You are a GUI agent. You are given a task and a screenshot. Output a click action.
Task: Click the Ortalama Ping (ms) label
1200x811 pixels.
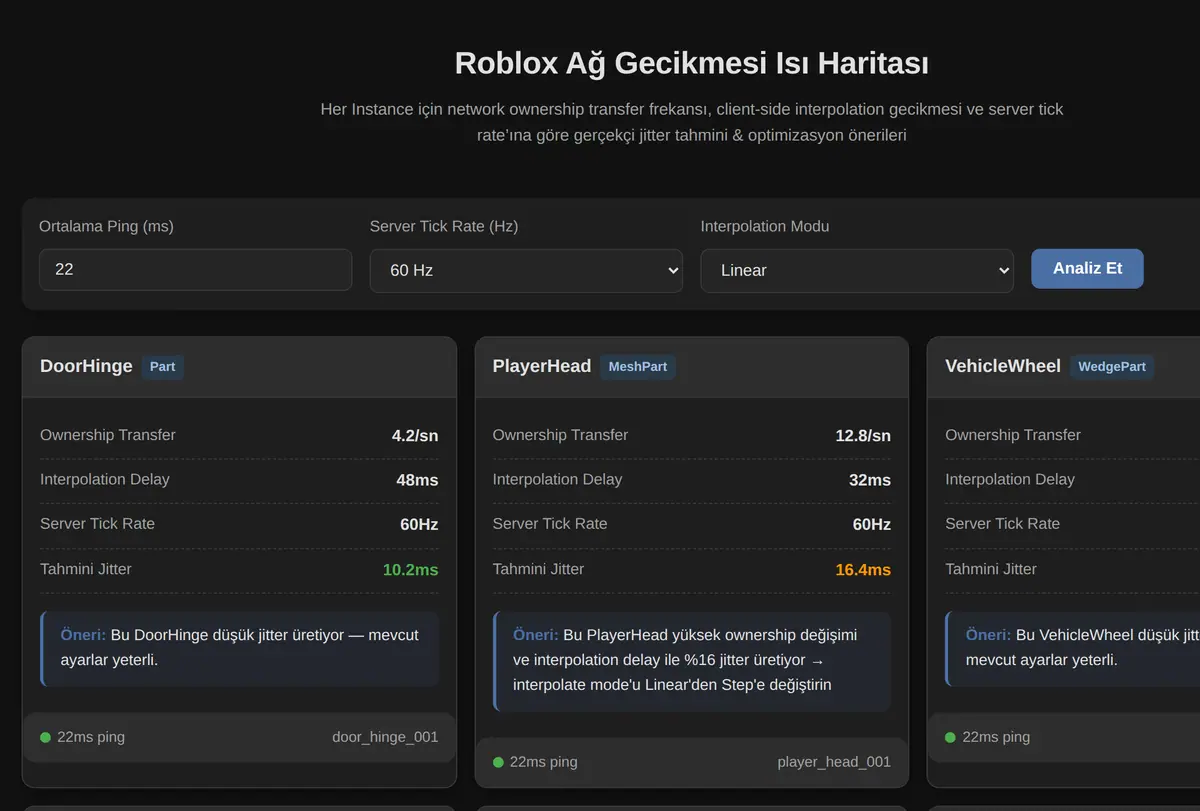[106, 227]
